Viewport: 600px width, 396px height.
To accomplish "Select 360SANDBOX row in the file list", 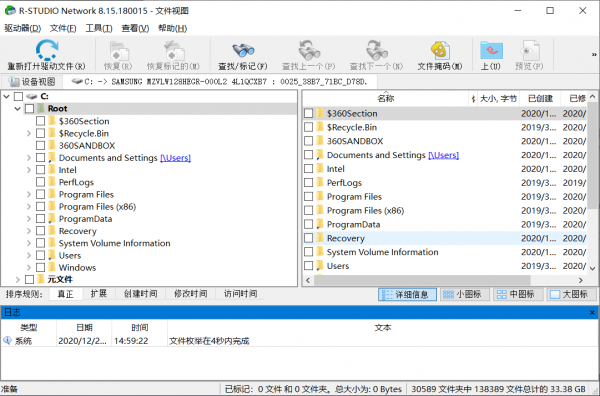I will pos(445,141).
